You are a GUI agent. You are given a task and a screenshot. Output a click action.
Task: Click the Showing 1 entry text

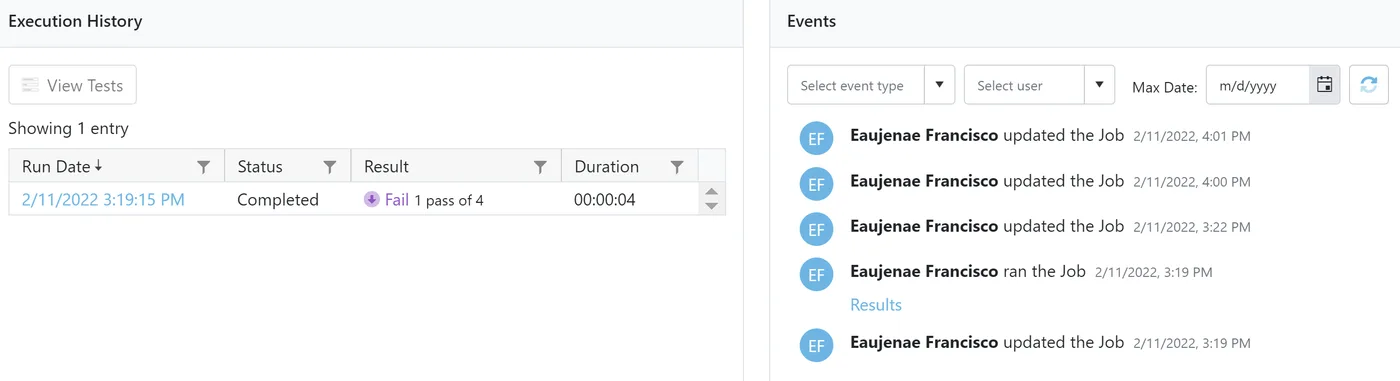point(69,128)
